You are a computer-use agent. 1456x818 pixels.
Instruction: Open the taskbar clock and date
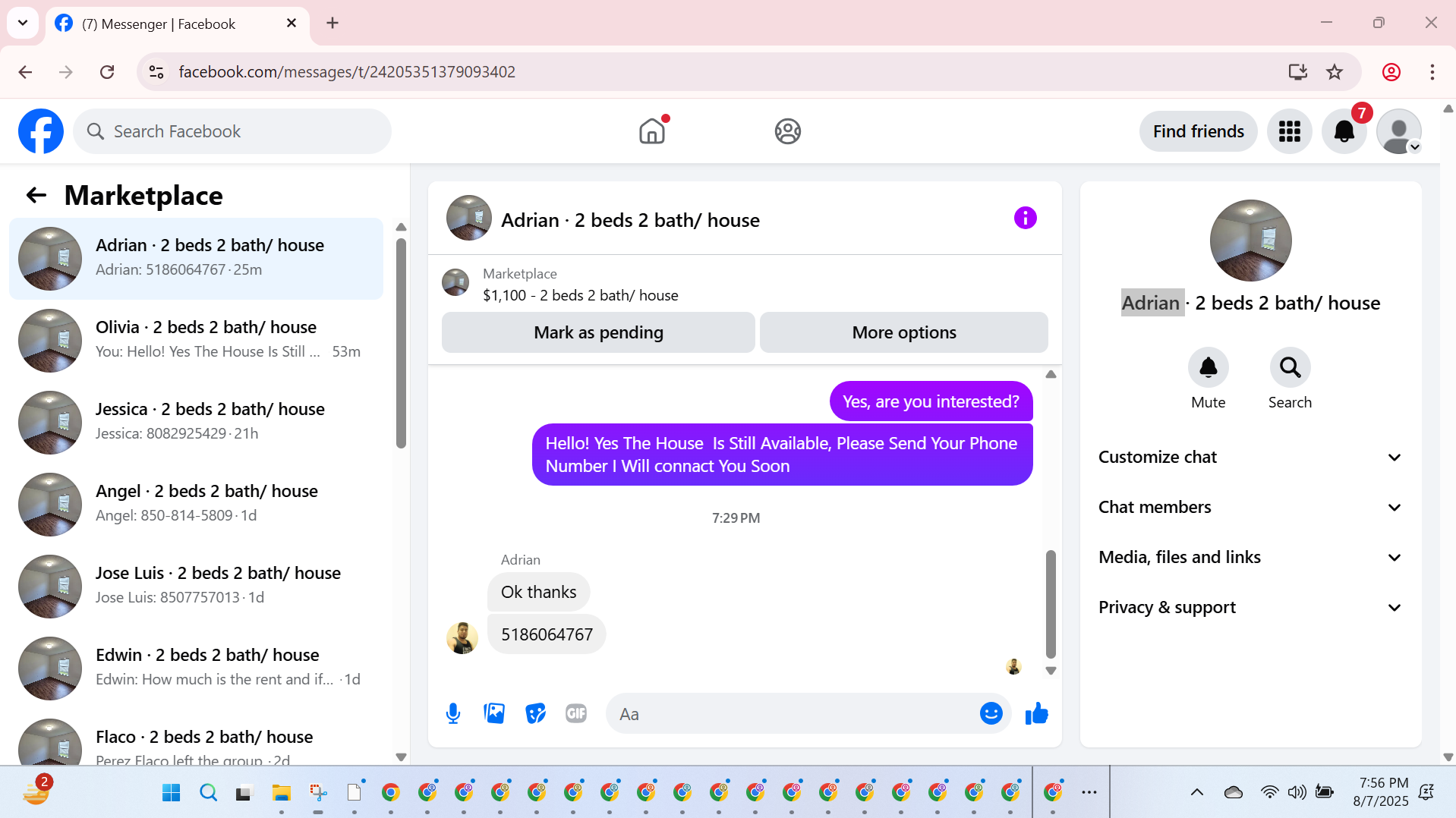pos(1382,792)
